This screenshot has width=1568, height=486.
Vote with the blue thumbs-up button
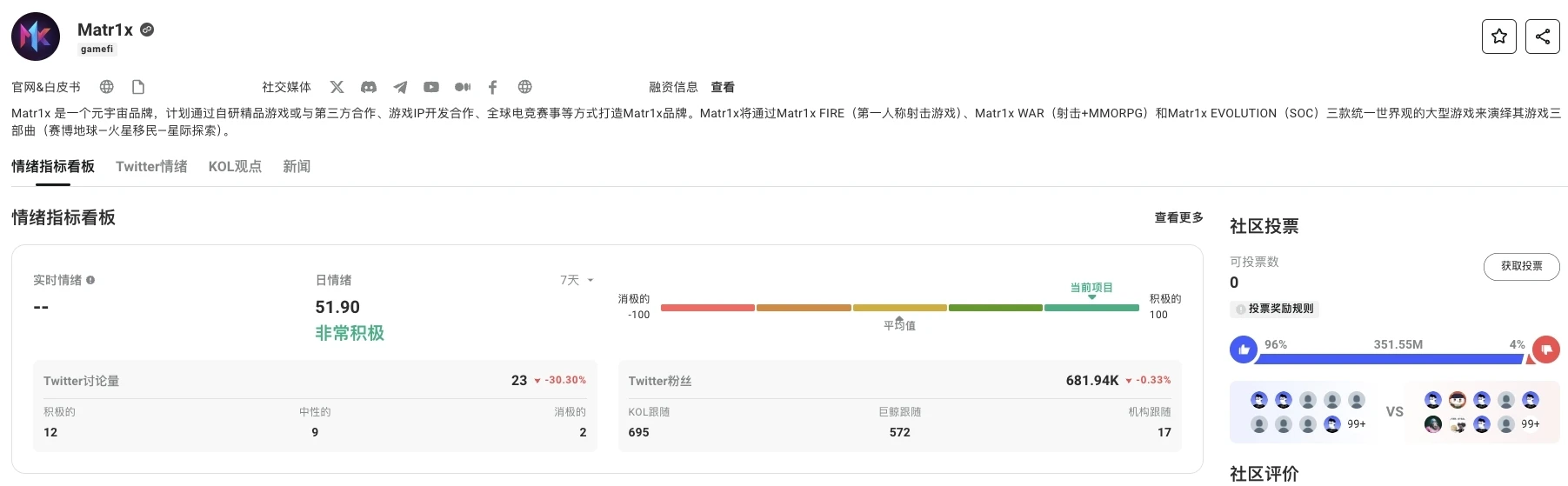coord(1244,350)
